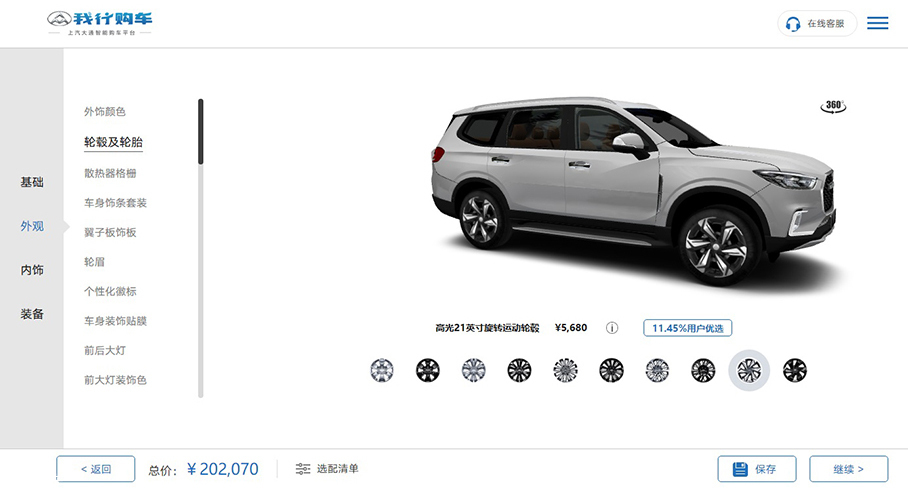Click the 继续 > button
The image size is (908, 495).
848,469
